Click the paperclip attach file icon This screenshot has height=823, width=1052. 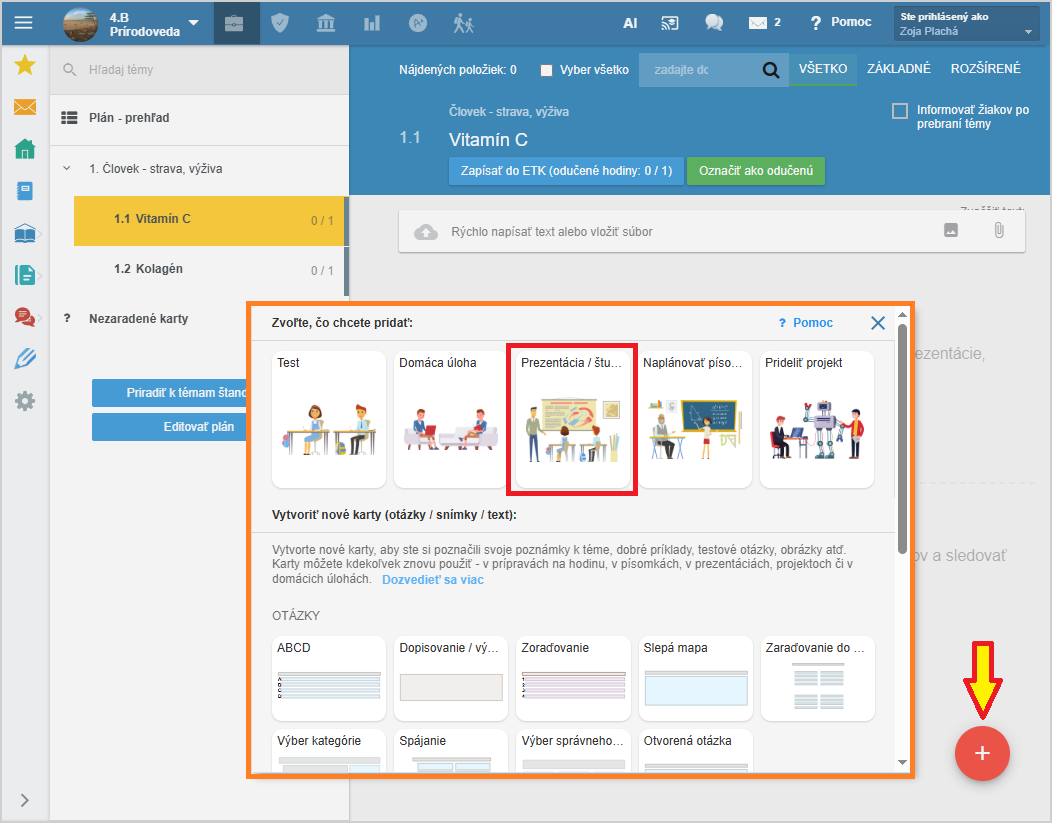998,231
